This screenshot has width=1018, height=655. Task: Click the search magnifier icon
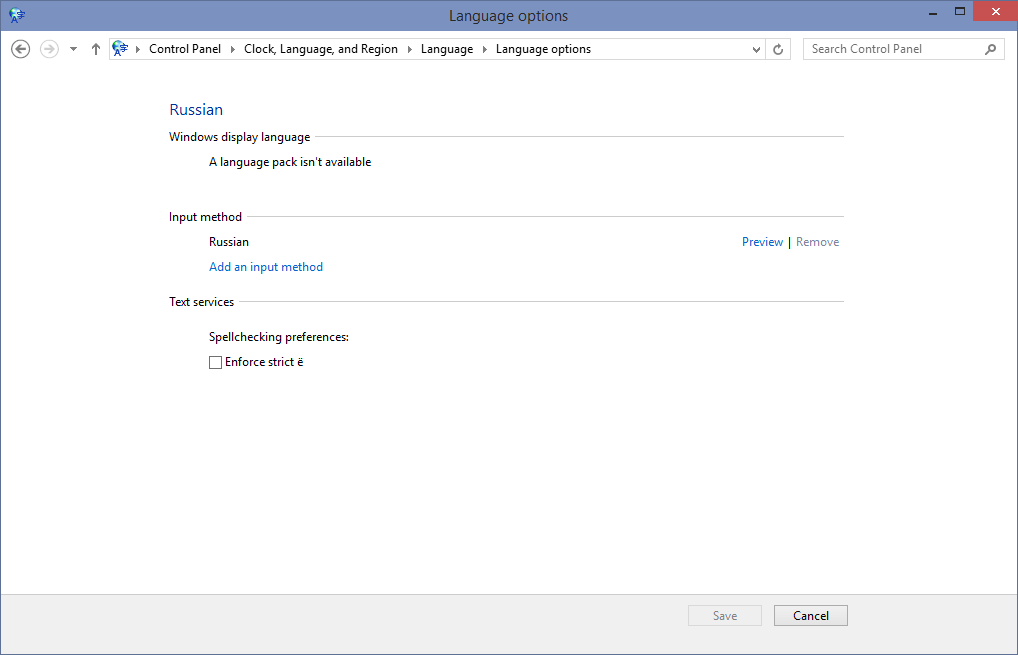tap(991, 49)
